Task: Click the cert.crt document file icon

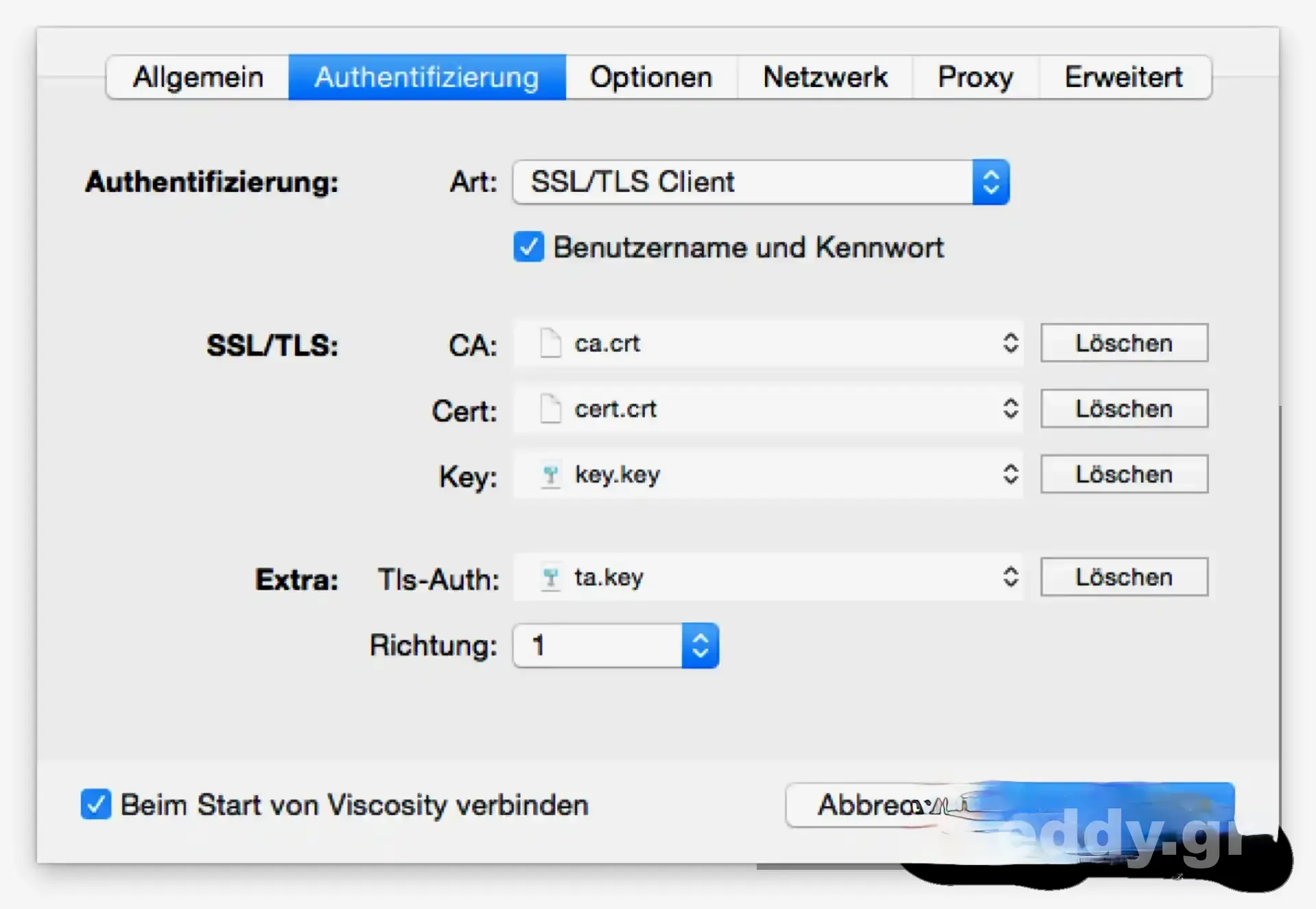Action: [x=550, y=409]
